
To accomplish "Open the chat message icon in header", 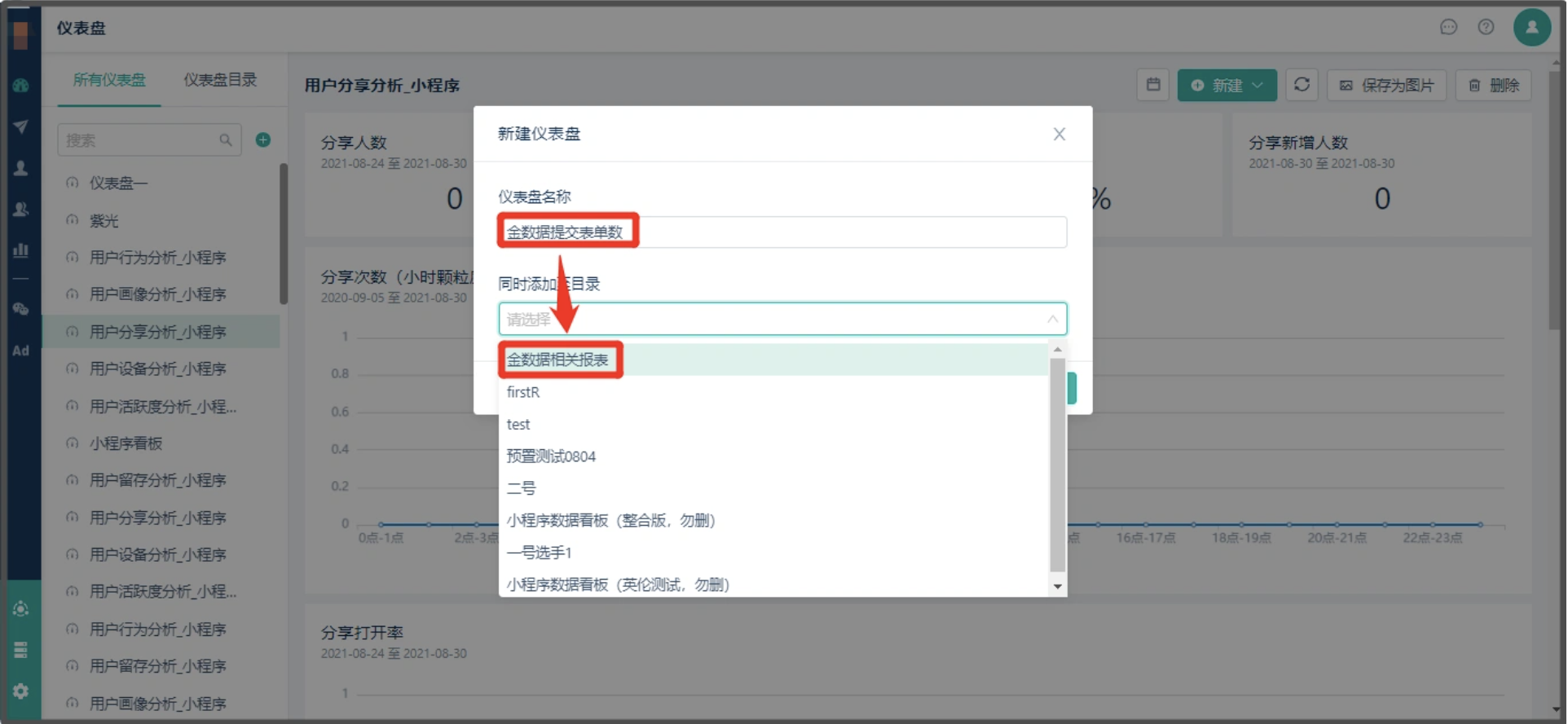I will [x=1448, y=27].
